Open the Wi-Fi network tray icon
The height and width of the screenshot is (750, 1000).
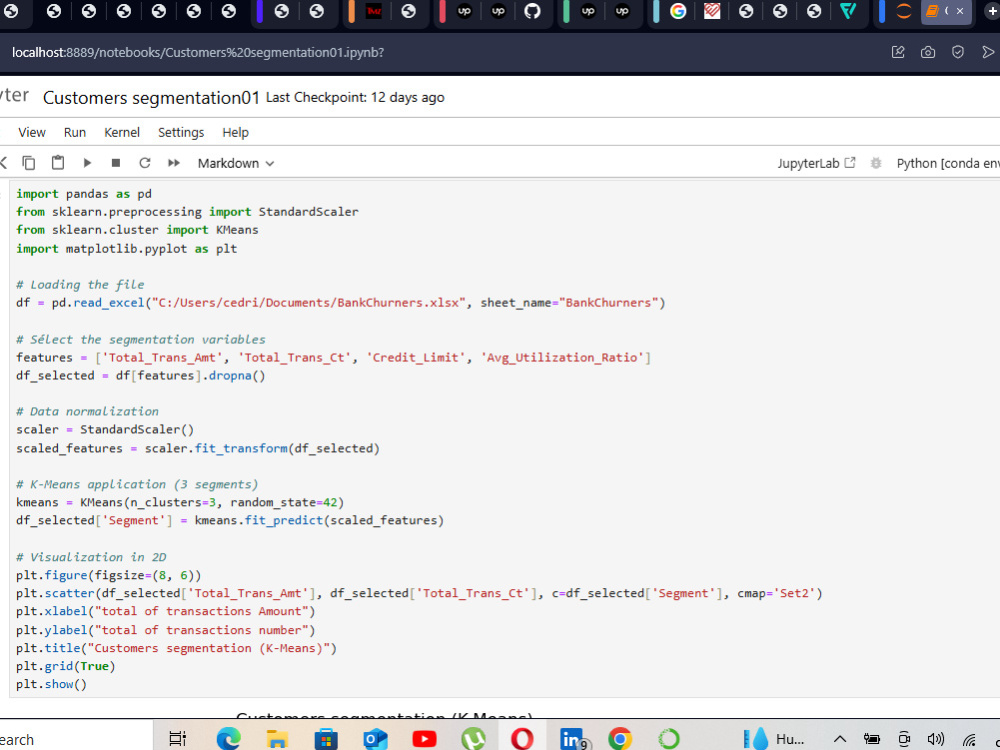coord(969,739)
